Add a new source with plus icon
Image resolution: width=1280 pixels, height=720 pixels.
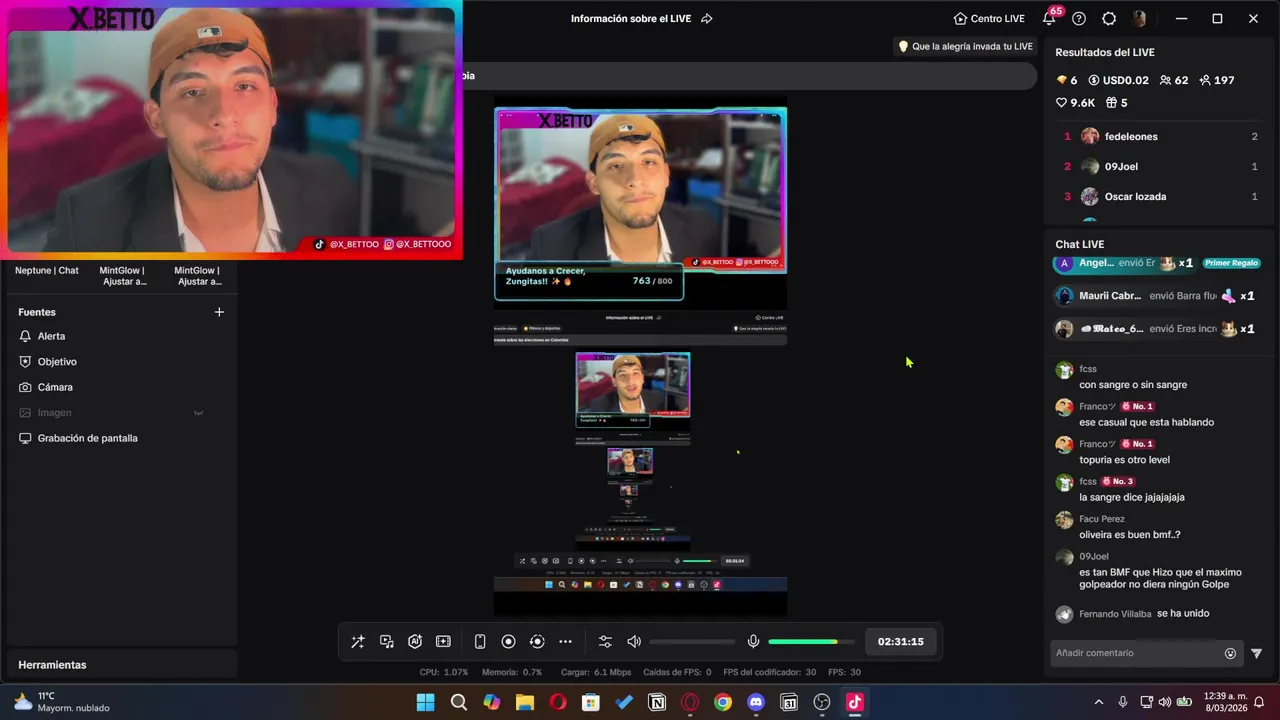coord(219,312)
